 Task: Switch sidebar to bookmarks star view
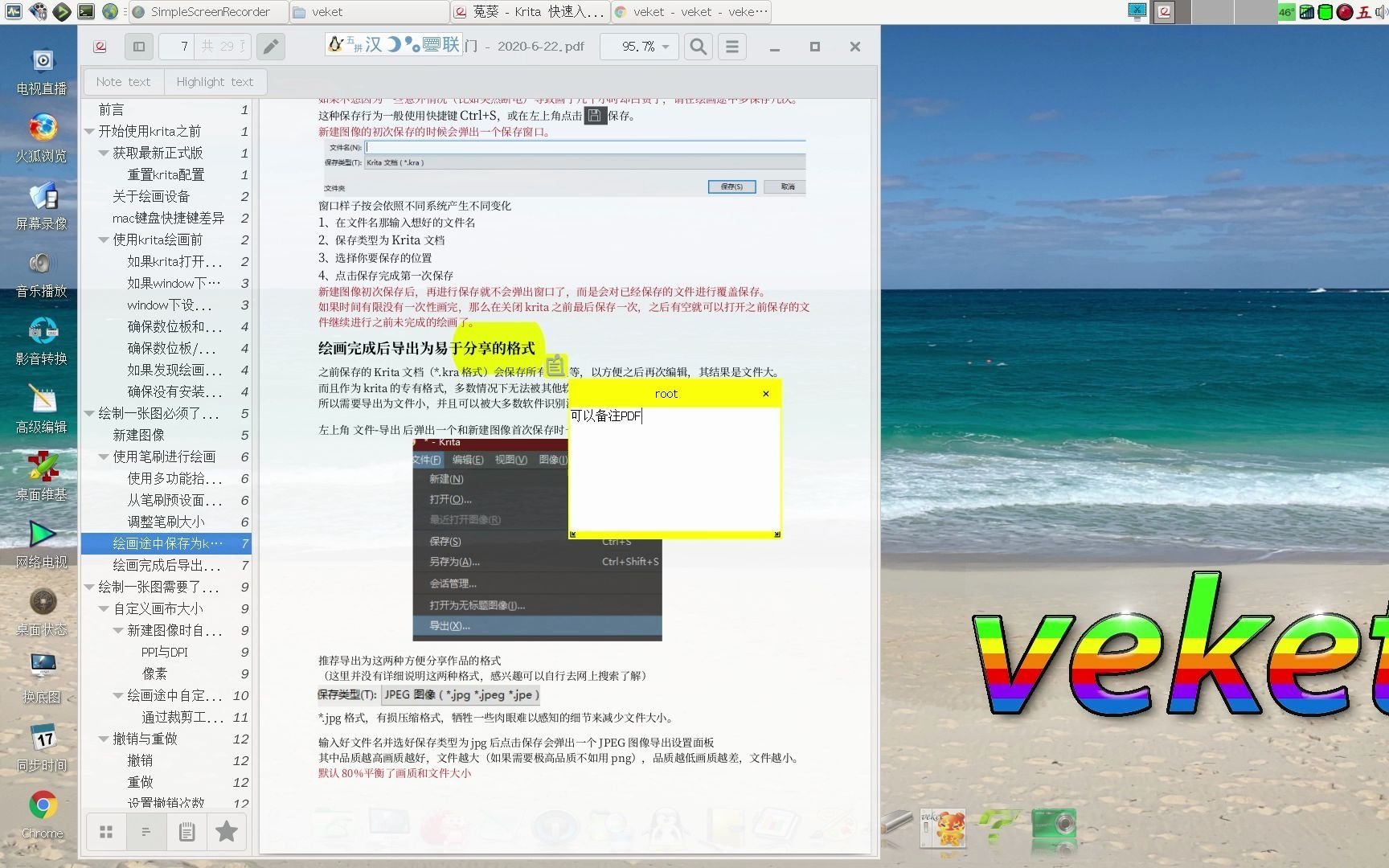227,831
